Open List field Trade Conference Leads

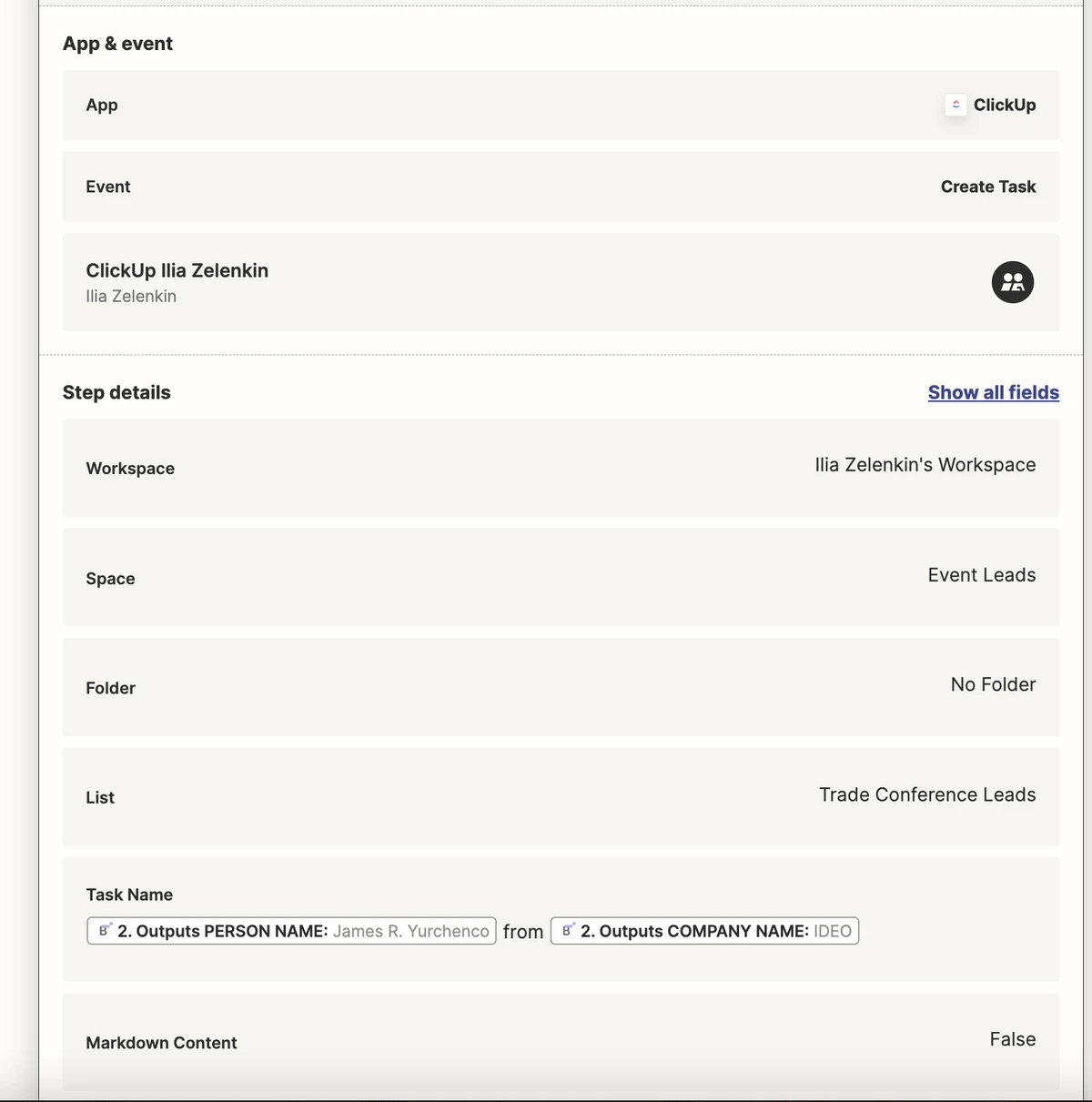(561, 797)
